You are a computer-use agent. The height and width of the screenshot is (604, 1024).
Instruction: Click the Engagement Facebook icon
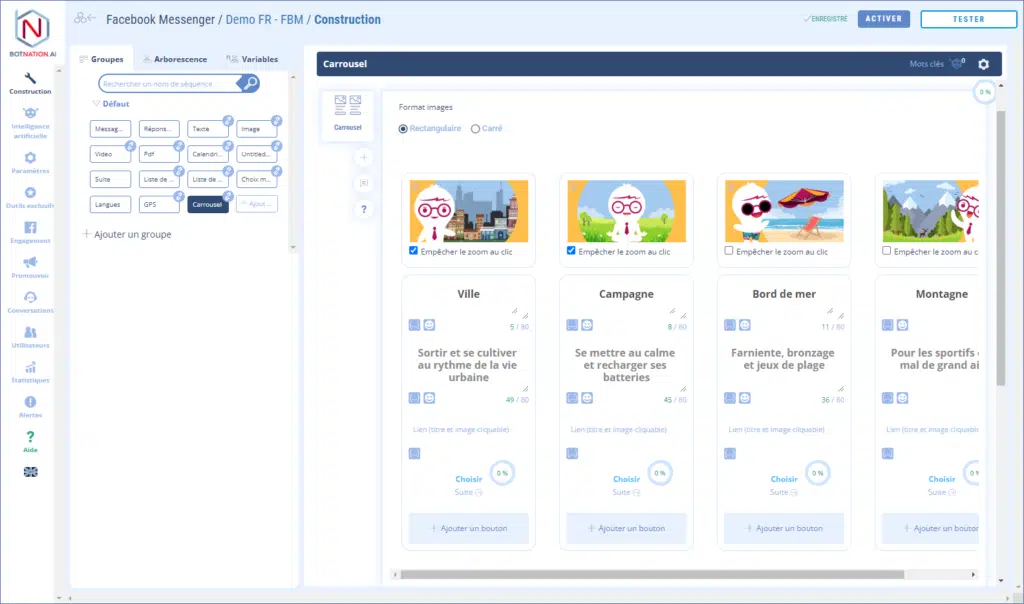[30, 232]
